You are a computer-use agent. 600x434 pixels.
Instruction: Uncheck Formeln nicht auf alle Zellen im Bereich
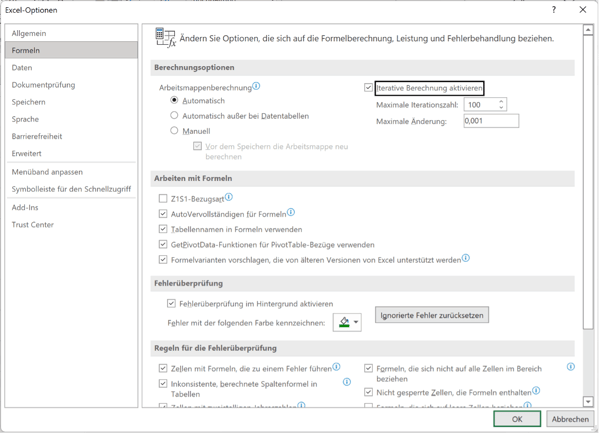pos(368,368)
